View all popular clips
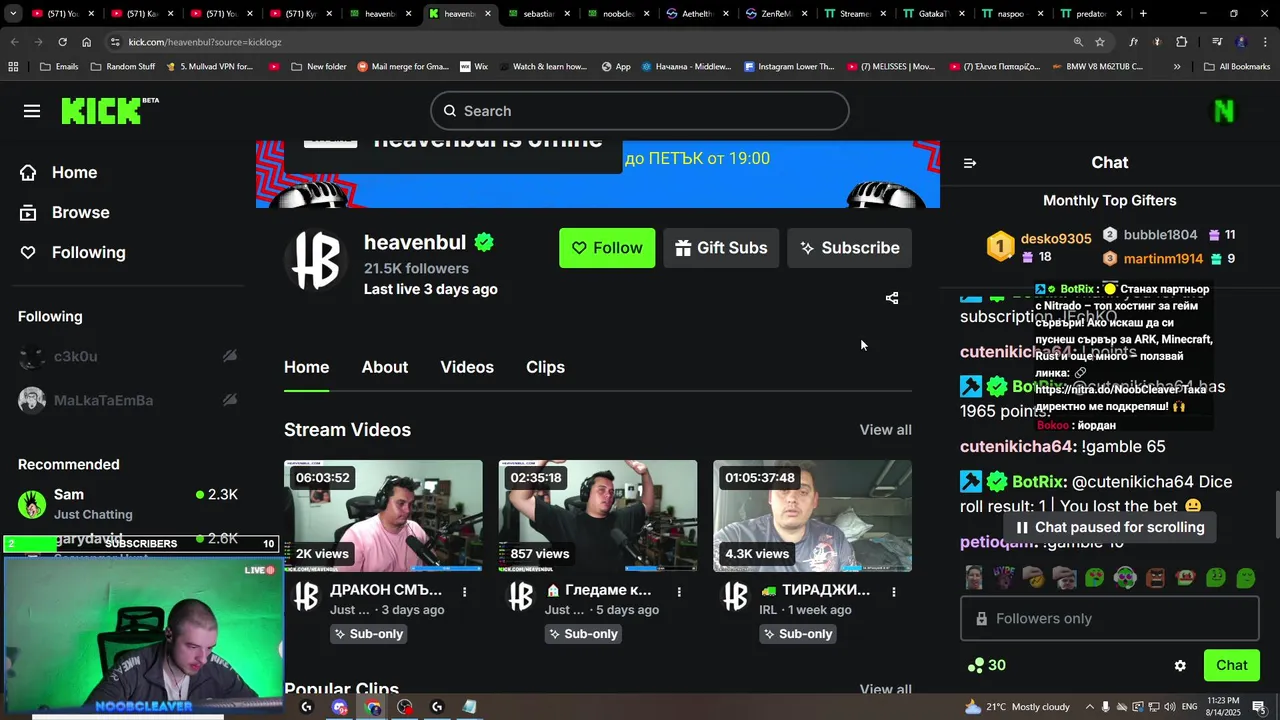1280x720 pixels. (x=885, y=689)
